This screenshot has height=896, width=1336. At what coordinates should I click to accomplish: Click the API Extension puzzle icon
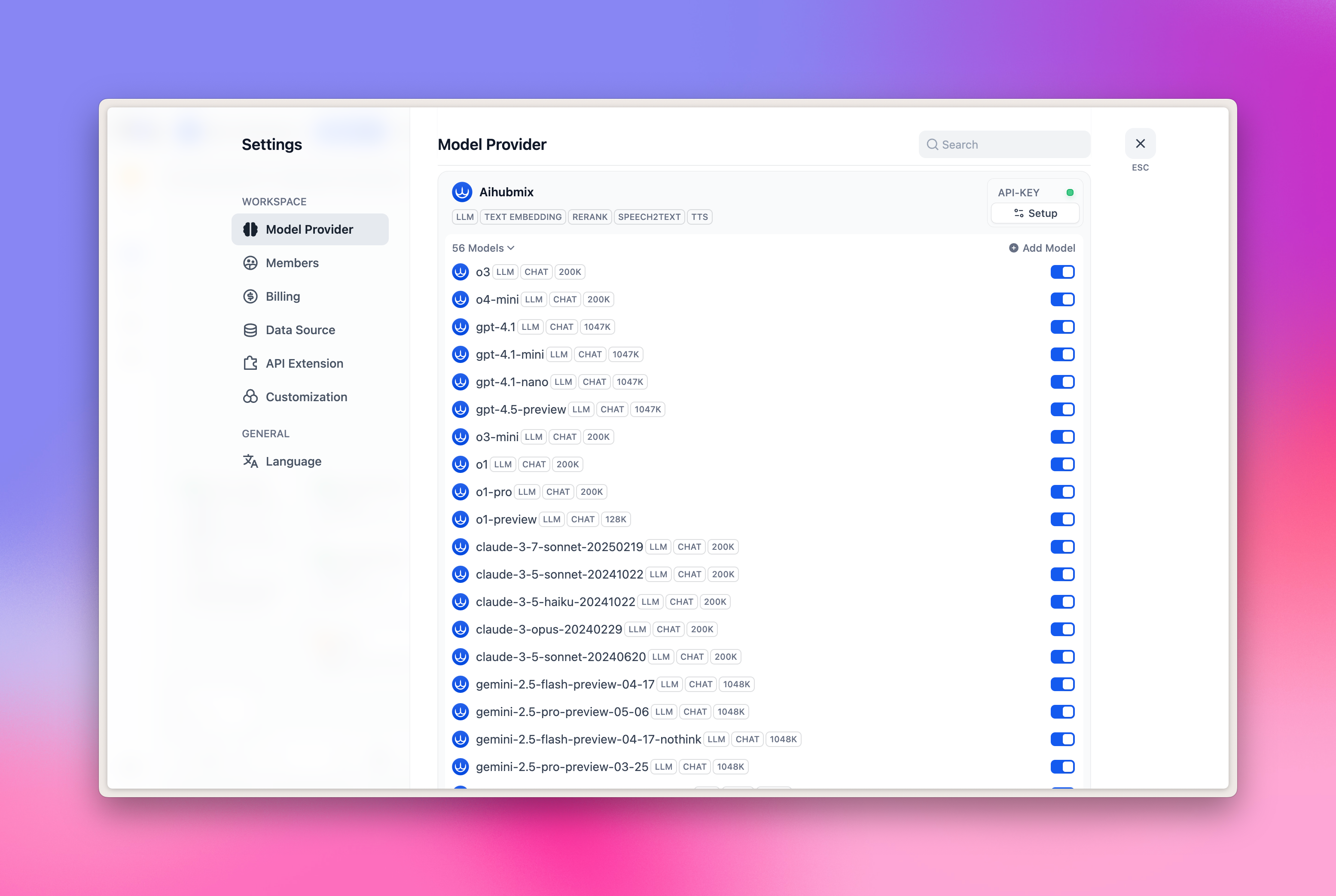click(x=250, y=363)
